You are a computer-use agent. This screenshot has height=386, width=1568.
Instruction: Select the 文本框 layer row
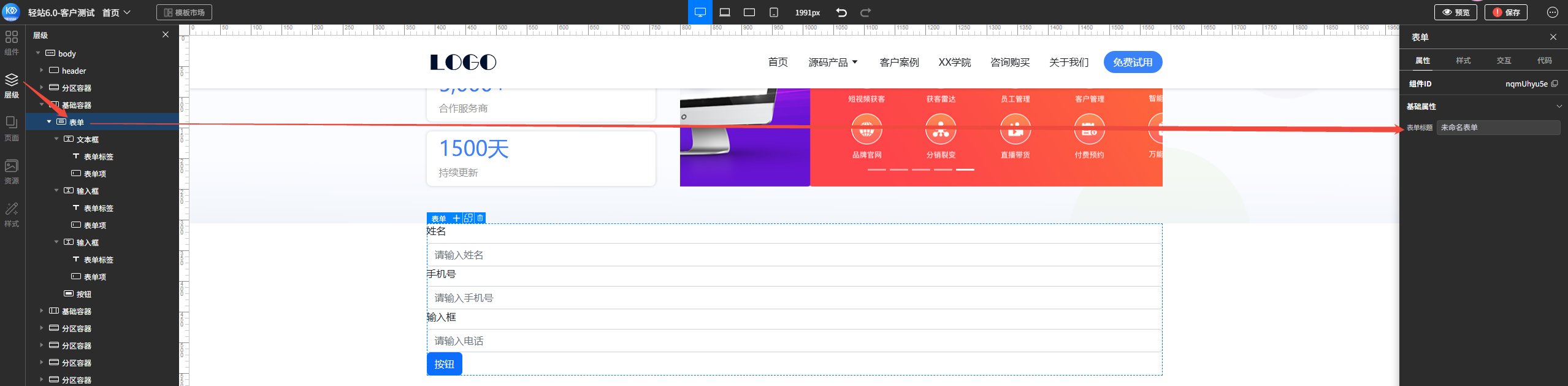[102, 139]
